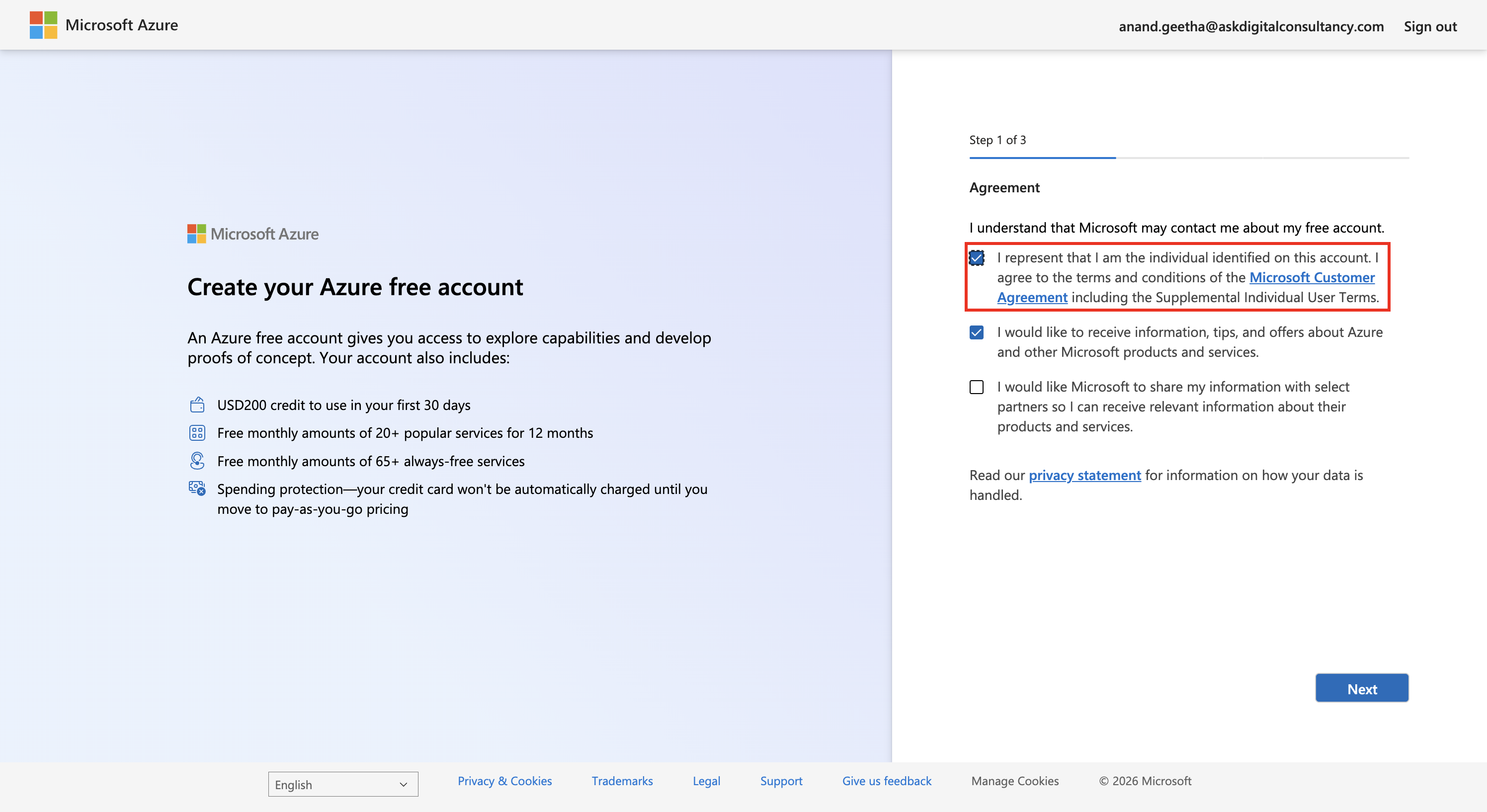Click Sign out in the header
Screen dimensions: 1487x812
pyautogui.click(x=1430, y=26)
